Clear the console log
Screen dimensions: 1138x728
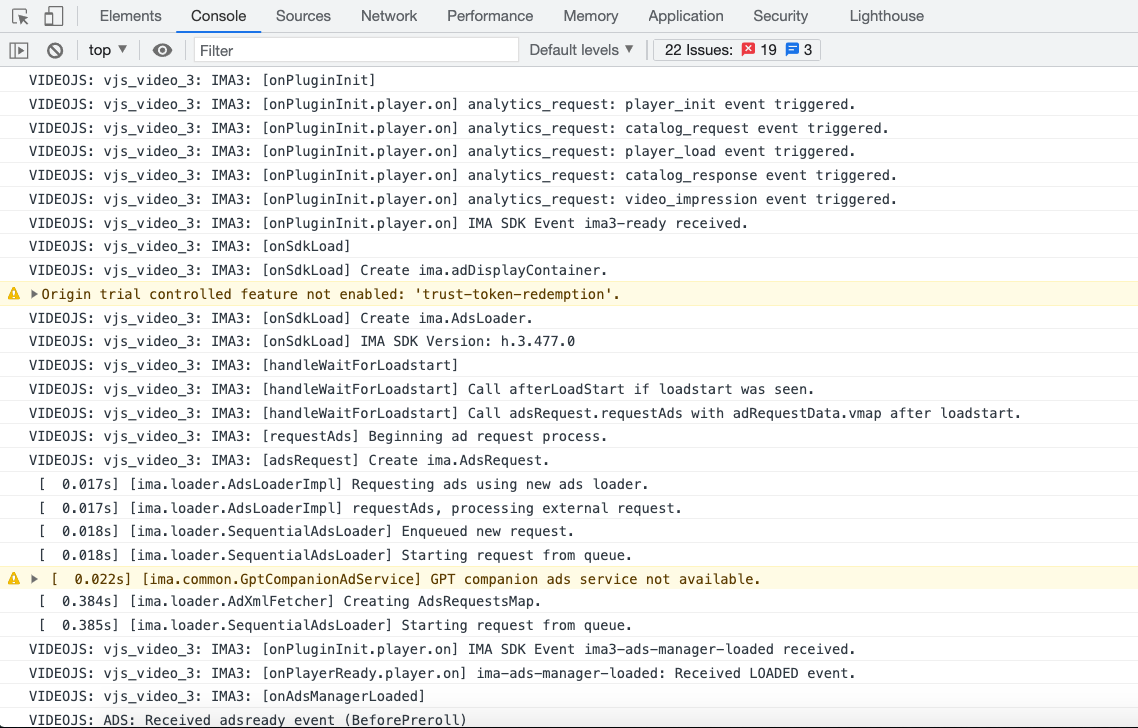(55, 50)
